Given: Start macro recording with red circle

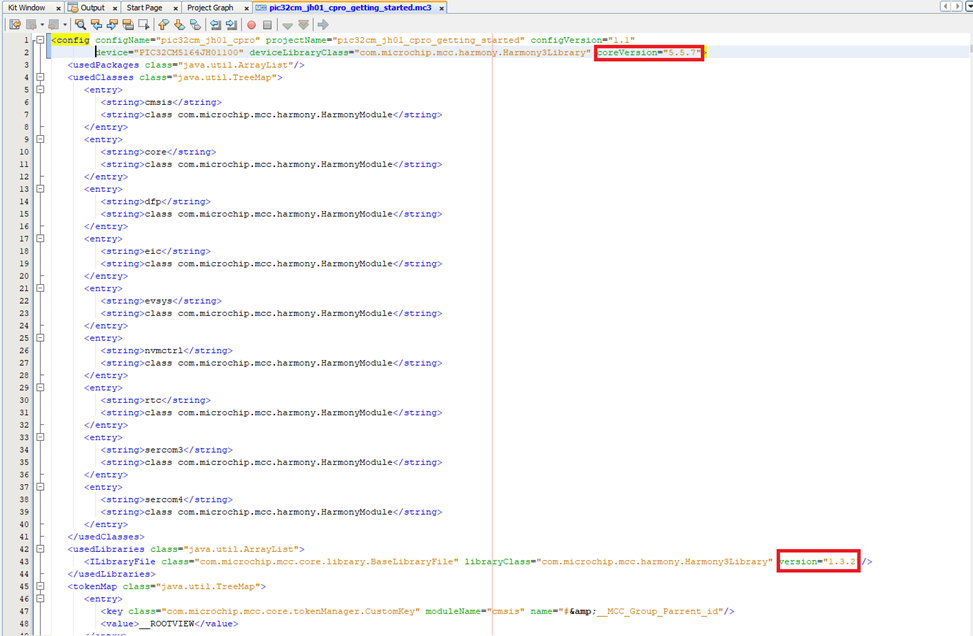Looking at the screenshot, I should tap(251, 25).
